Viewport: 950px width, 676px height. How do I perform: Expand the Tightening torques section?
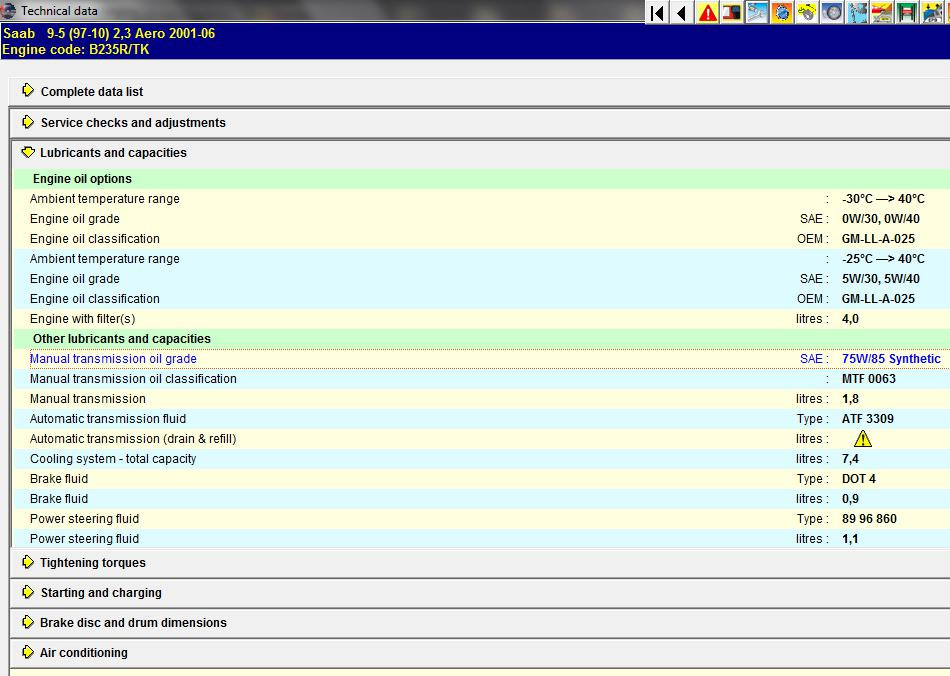pyautogui.click(x=28, y=562)
